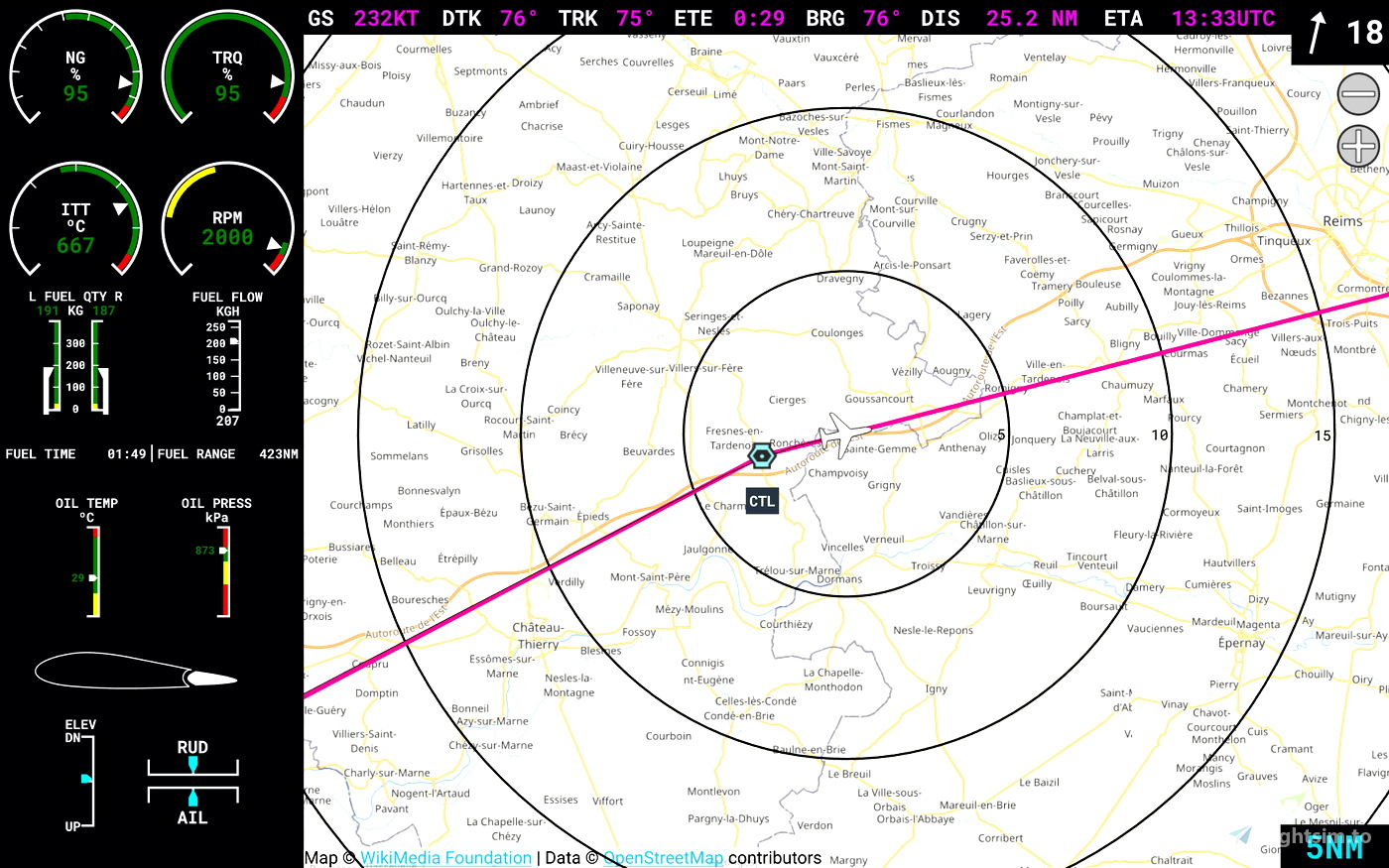Click the ETA 13:33UTC value
Image resolution: width=1389 pixels, height=868 pixels.
tap(1223, 18)
